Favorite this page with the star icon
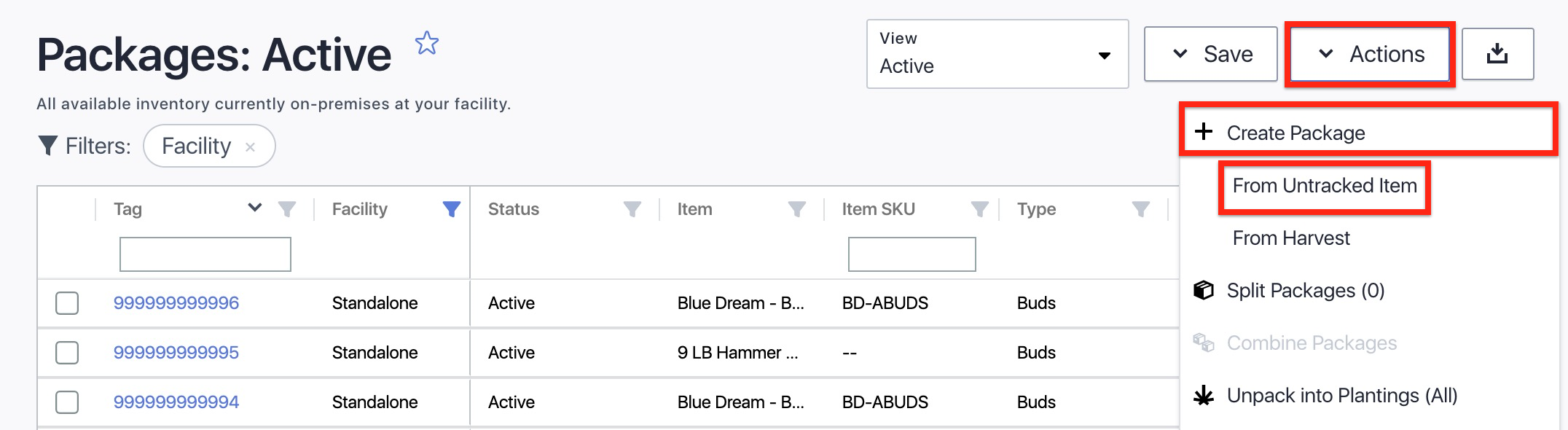The height and width of the screenshot is (430, 1568). tap(427, 44)
